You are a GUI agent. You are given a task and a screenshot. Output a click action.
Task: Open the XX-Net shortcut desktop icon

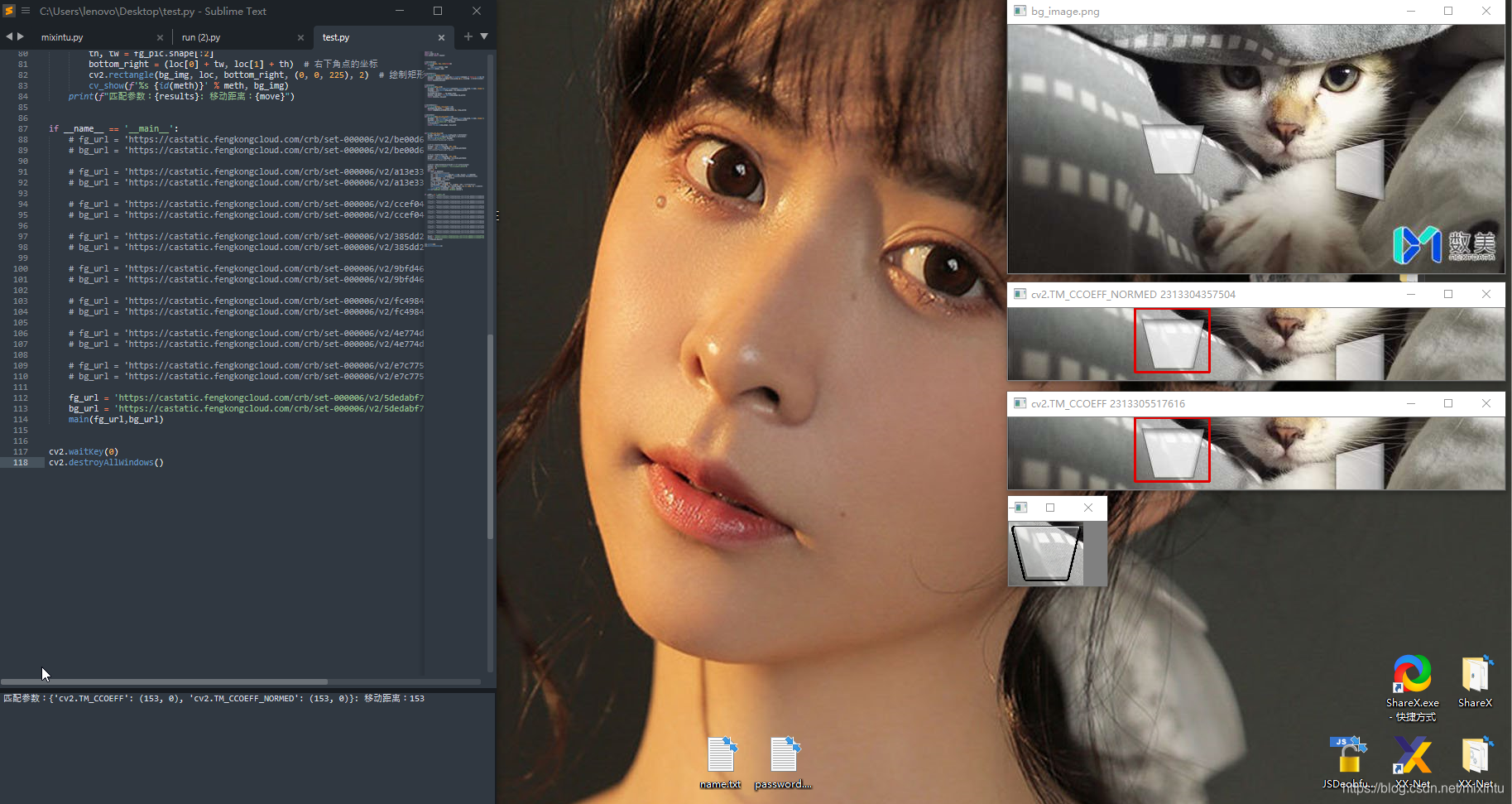(1413, 762)
